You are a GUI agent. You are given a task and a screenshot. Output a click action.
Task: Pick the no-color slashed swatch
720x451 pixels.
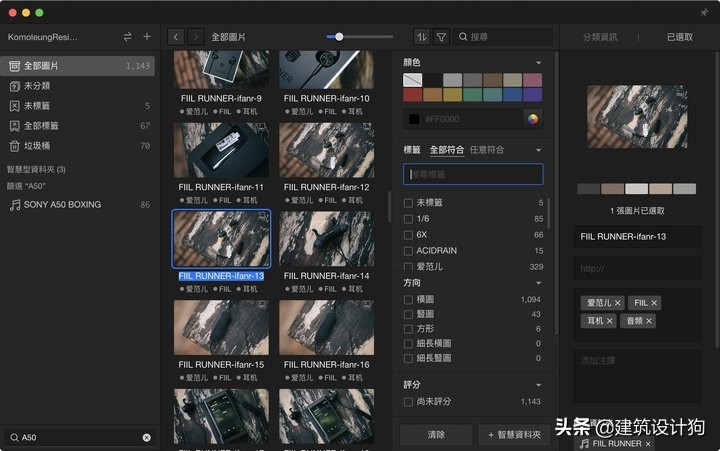tap(412, 80)
